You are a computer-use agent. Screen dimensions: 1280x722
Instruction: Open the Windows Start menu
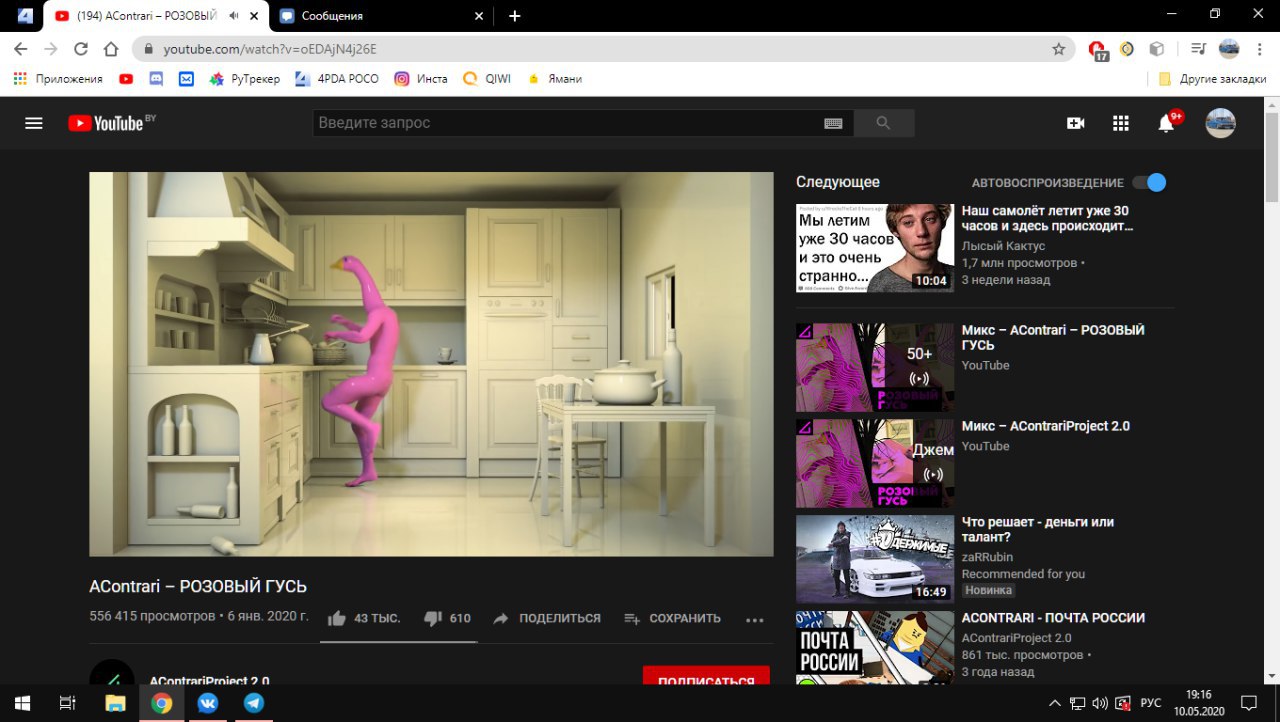pyautogui.click(x=22, y=703)
